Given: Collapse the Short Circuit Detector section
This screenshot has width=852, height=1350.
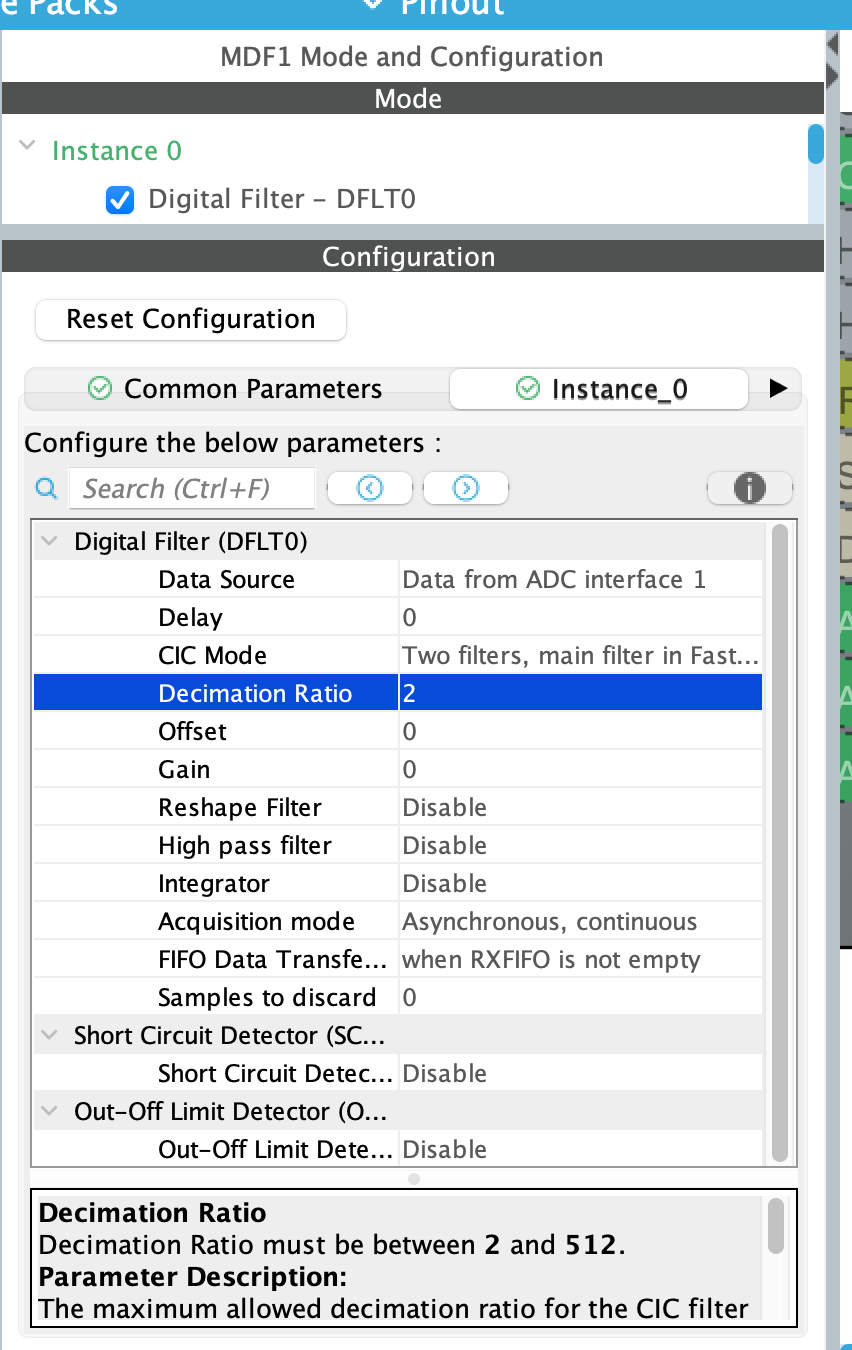Looking at the screenshot, I should click(x=48, y=1035).
